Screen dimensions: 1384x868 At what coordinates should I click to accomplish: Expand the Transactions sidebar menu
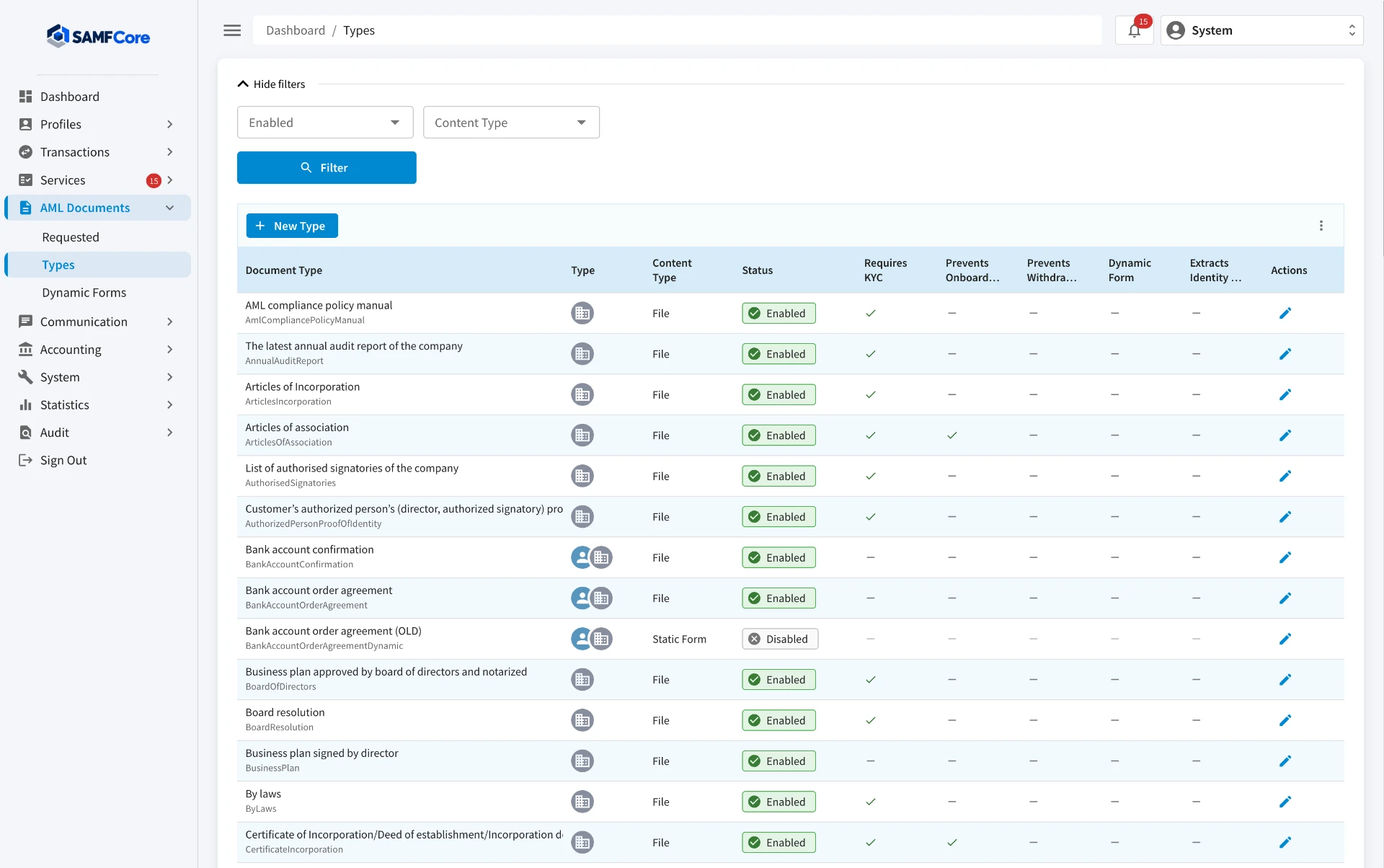[97, 152]
